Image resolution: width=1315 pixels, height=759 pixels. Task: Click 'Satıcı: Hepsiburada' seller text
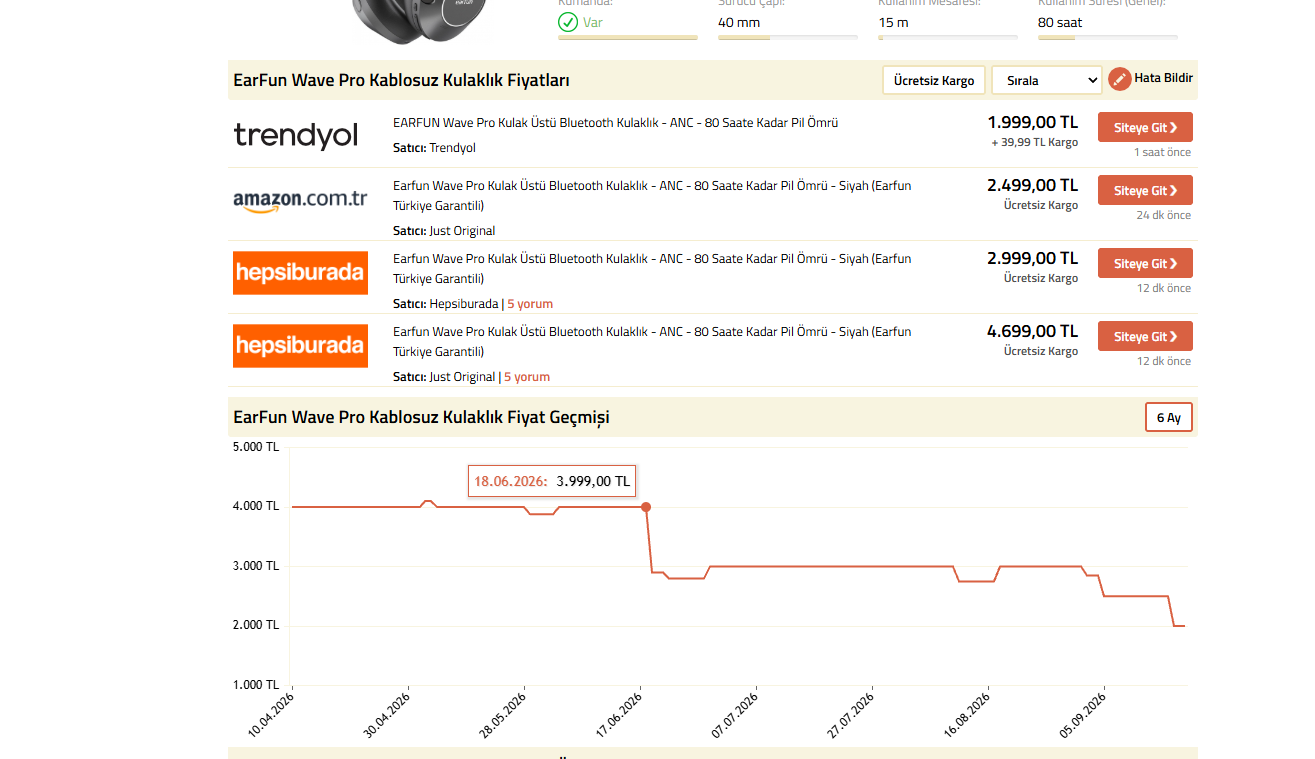pos(445,304)
